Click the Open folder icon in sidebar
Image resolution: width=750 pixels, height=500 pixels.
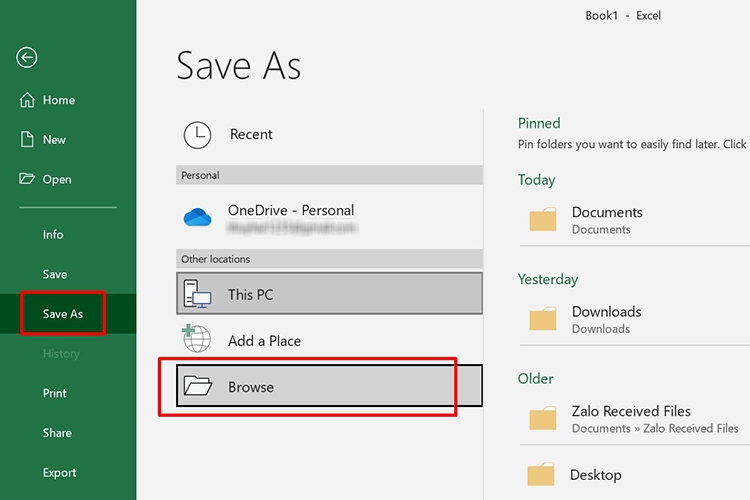27,179
